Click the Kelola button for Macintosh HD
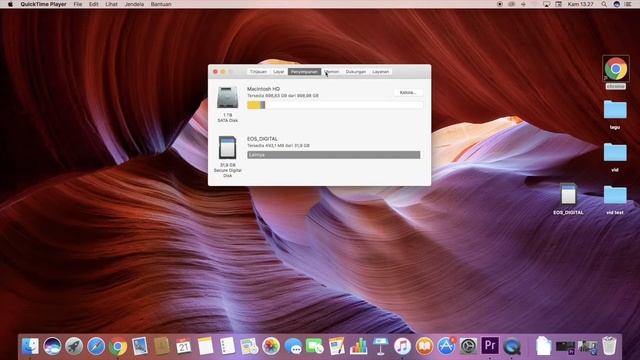Viewport: 640px width, 360px height. [408, 93]
